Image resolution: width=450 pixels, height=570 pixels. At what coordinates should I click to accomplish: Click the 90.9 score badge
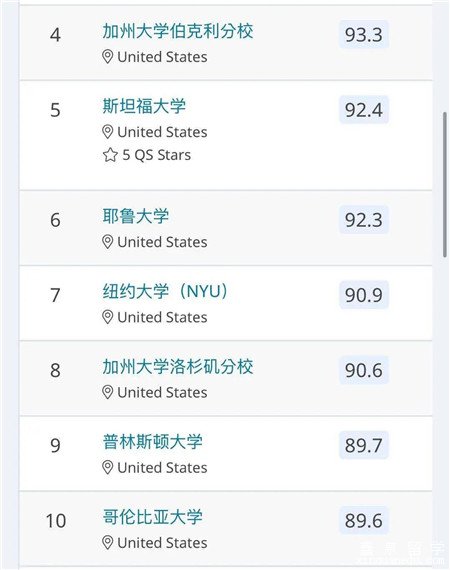point(364,295)
